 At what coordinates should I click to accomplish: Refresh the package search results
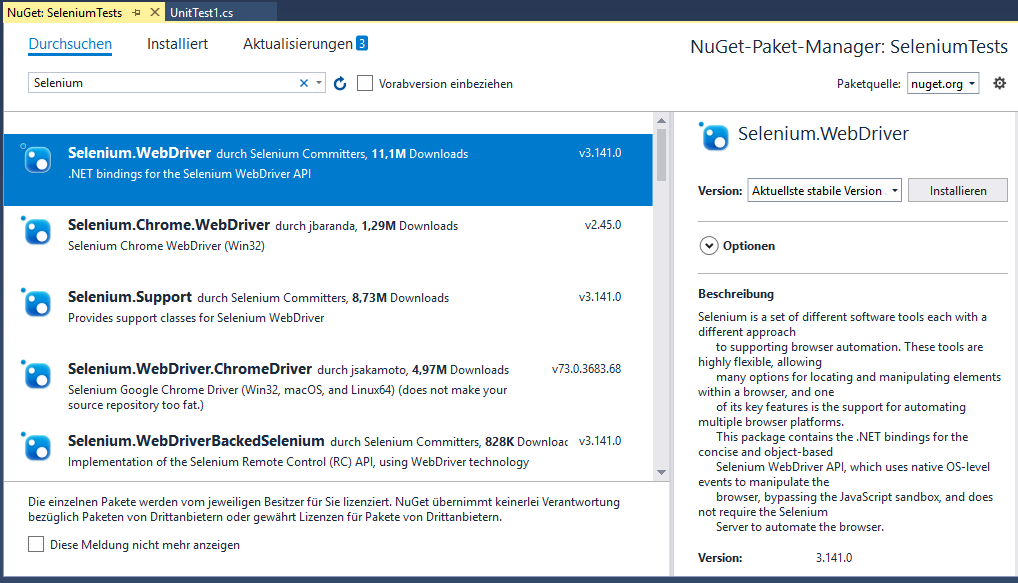click(340, 84)
